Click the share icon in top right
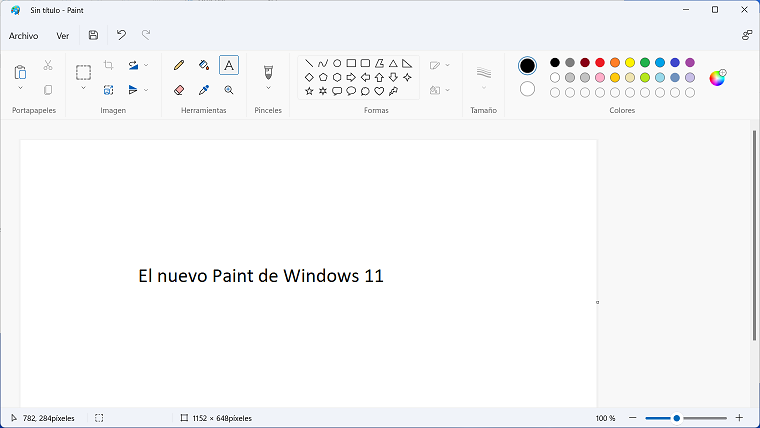This screenshot has height=428, width=760. [x=747, y=35]
